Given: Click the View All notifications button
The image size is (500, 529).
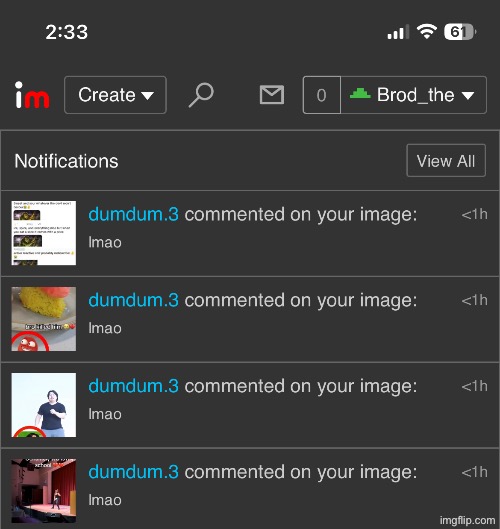Looking at the screenshot, I should tap(446, 161).
